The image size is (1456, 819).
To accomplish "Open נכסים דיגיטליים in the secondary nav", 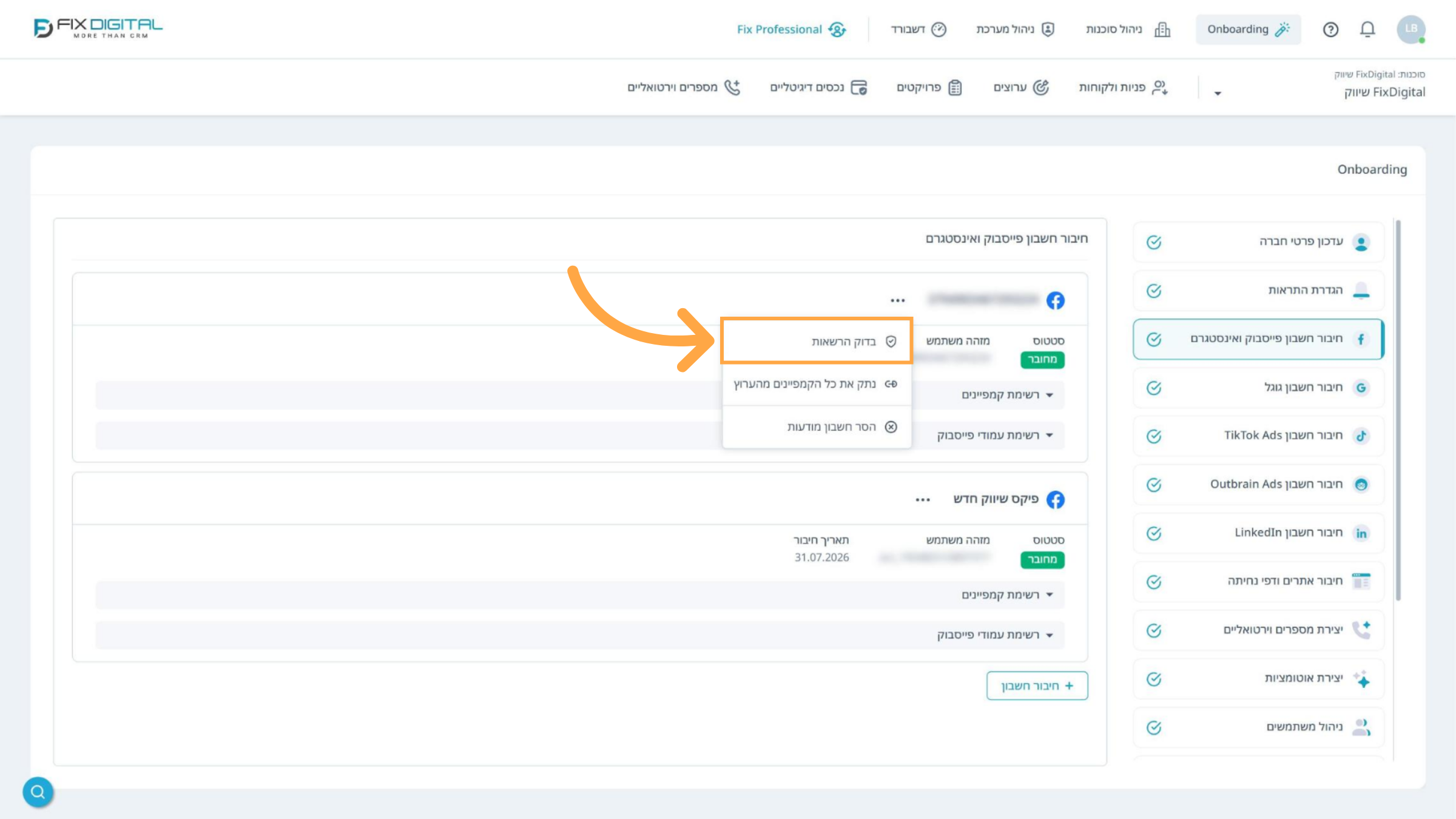I will point(819,87).
